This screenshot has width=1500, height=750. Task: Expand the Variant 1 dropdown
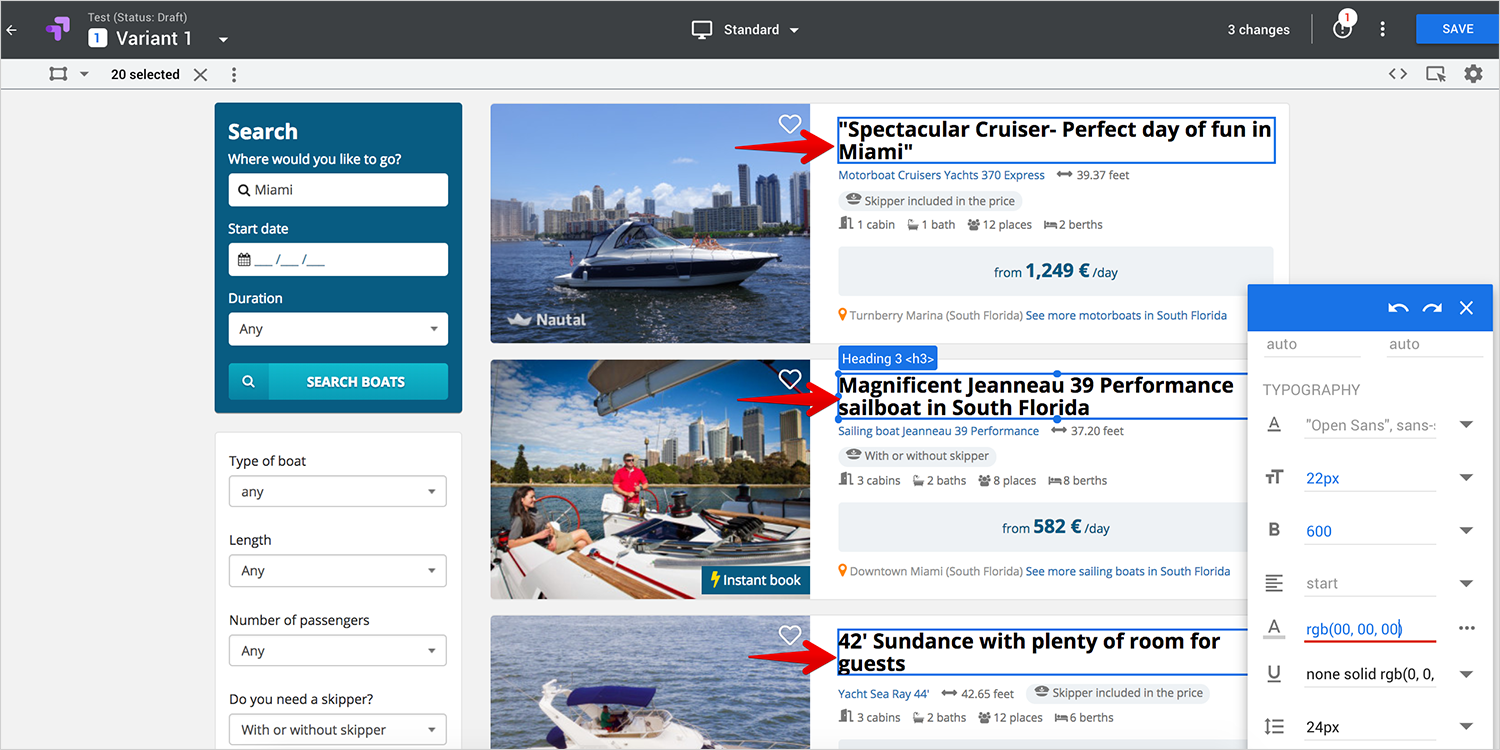tap(223, 40)
